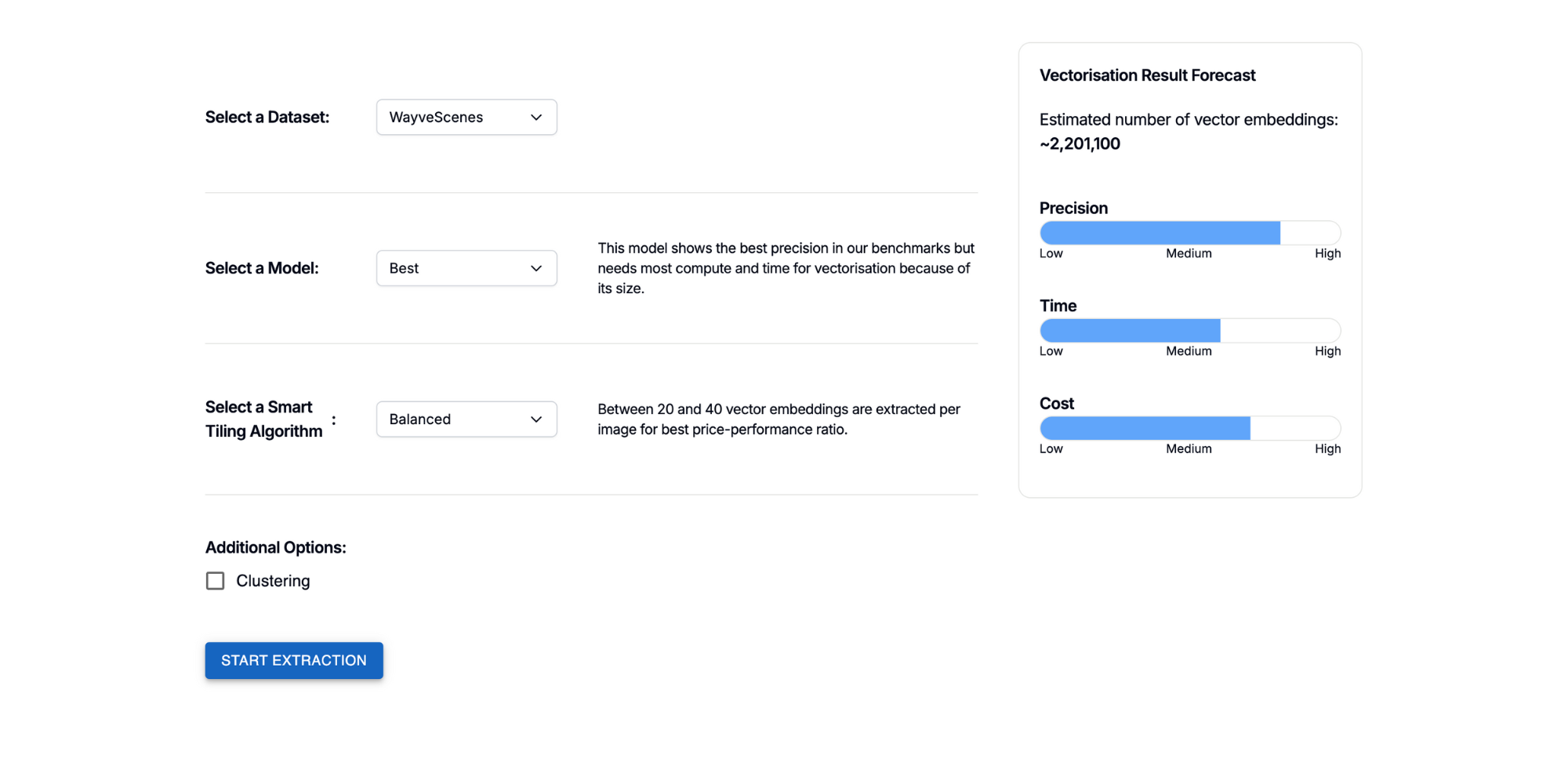The height and width of the screenshot is (784, 1568).
Task: Enable the Clustering checkbox
Action: click(x=215, y=581)
